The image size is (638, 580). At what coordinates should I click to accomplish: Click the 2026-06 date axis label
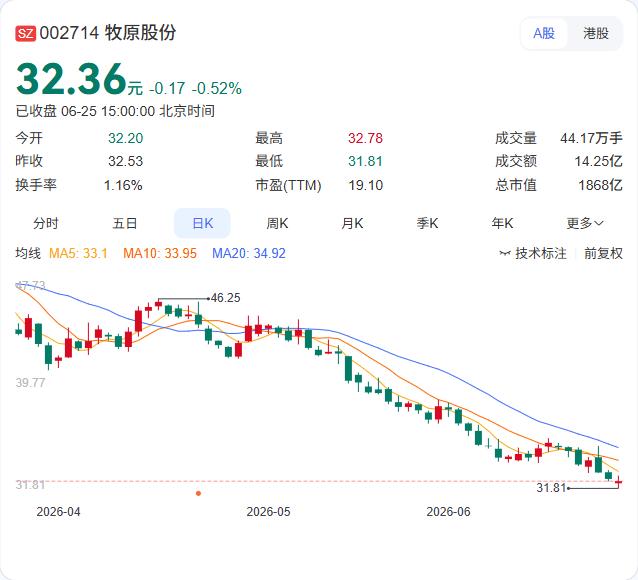click(x=448, y=512)
